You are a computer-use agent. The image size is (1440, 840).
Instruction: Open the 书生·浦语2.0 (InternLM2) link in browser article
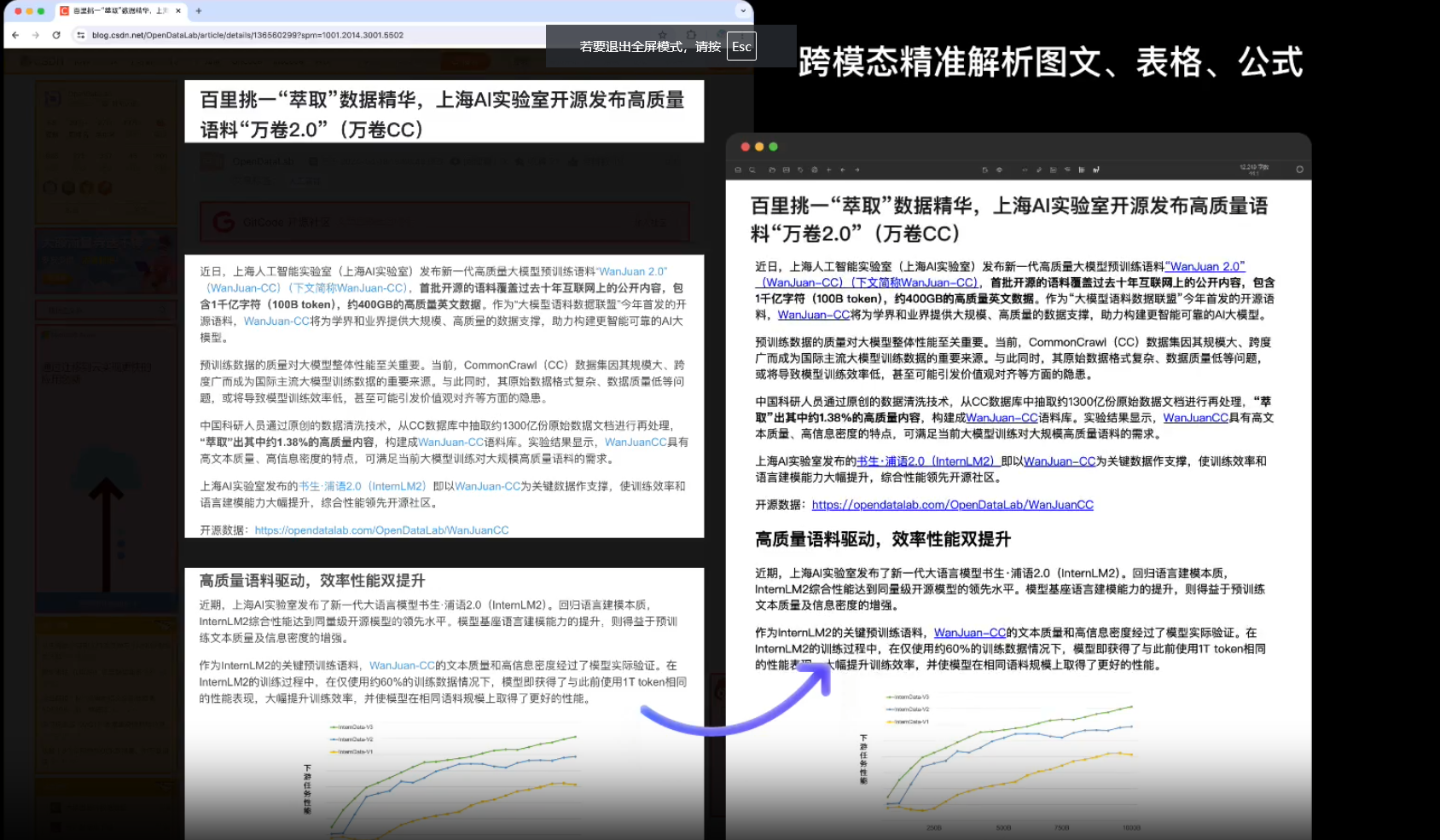coord(363,486)
